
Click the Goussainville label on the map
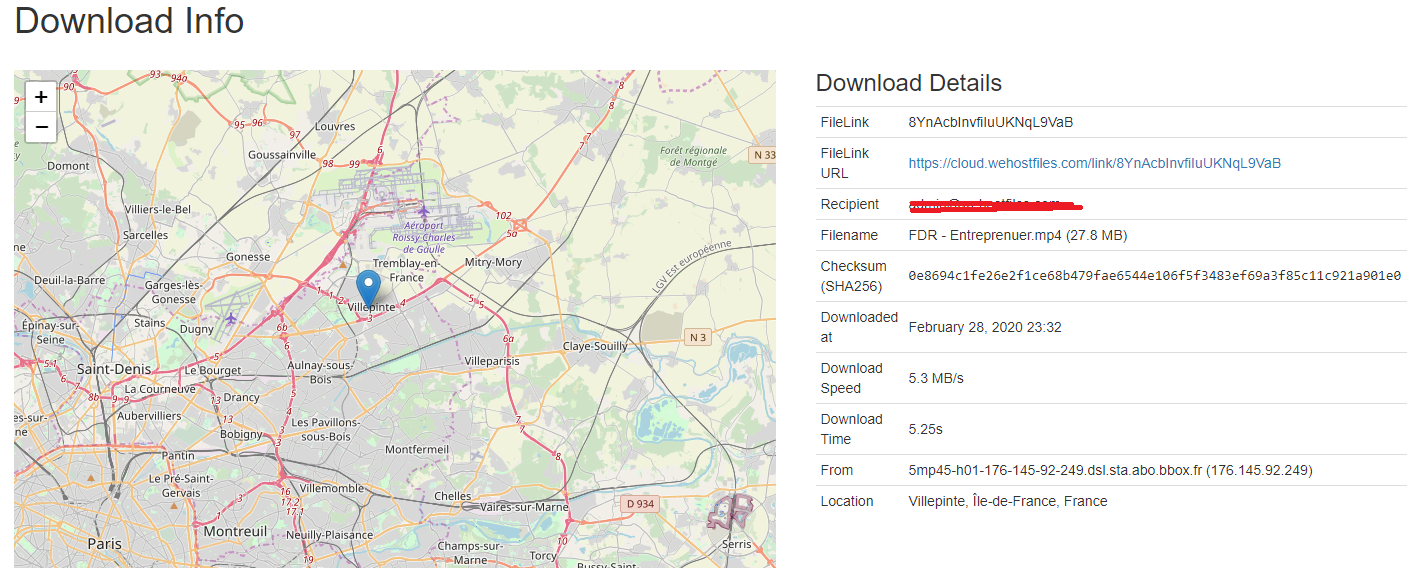282,155
